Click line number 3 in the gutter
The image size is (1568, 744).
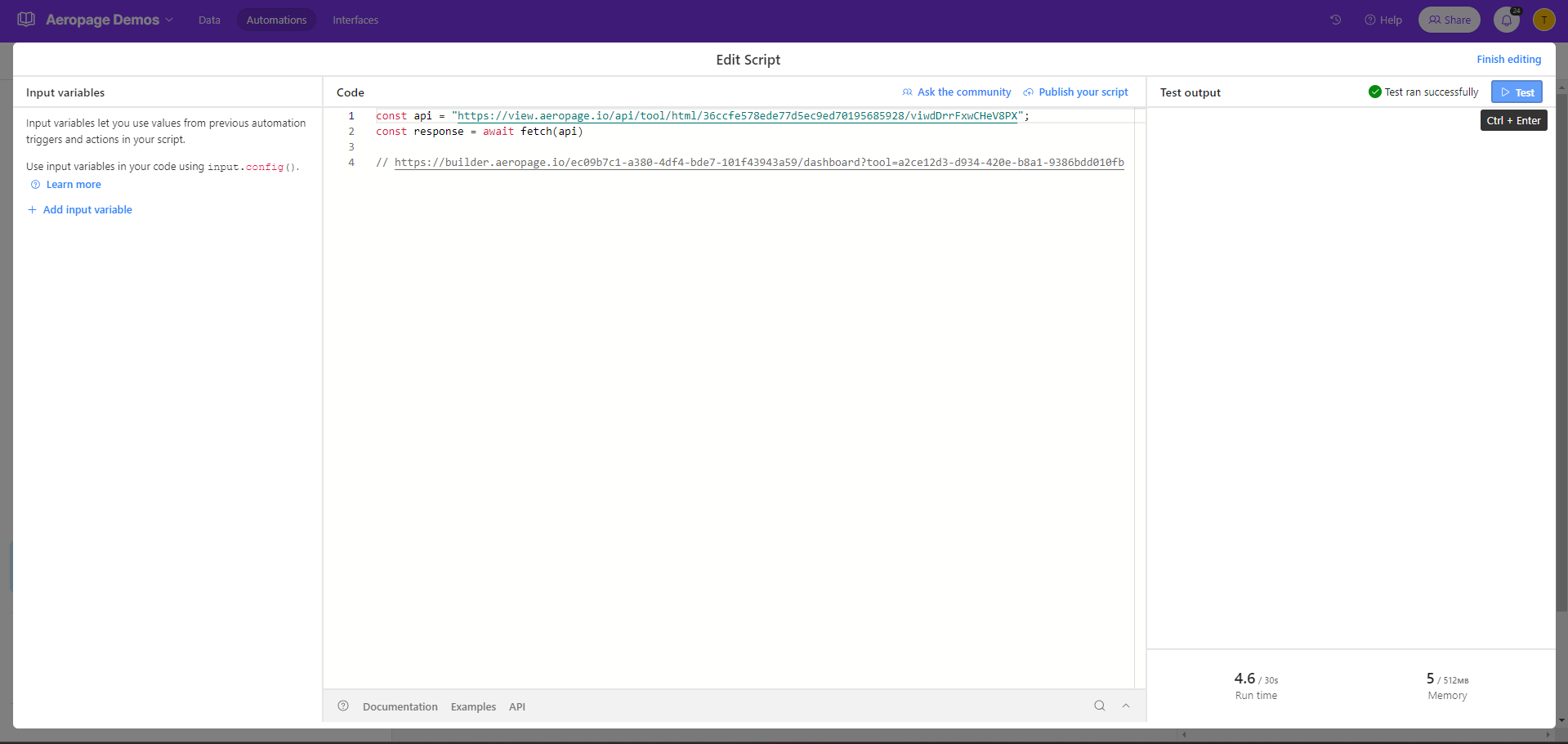click(351, 147)
